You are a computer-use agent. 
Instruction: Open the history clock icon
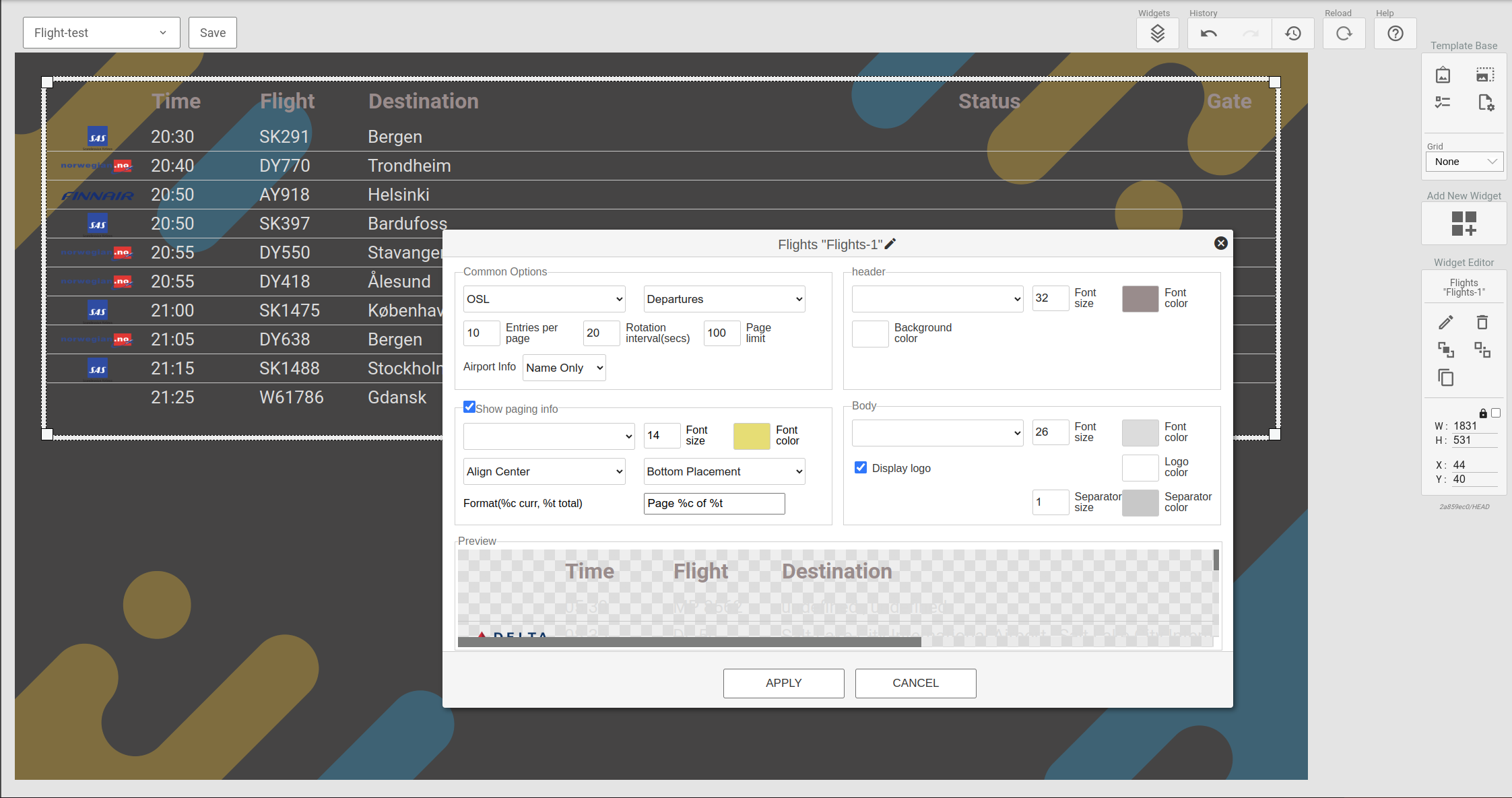point(1292,33)
